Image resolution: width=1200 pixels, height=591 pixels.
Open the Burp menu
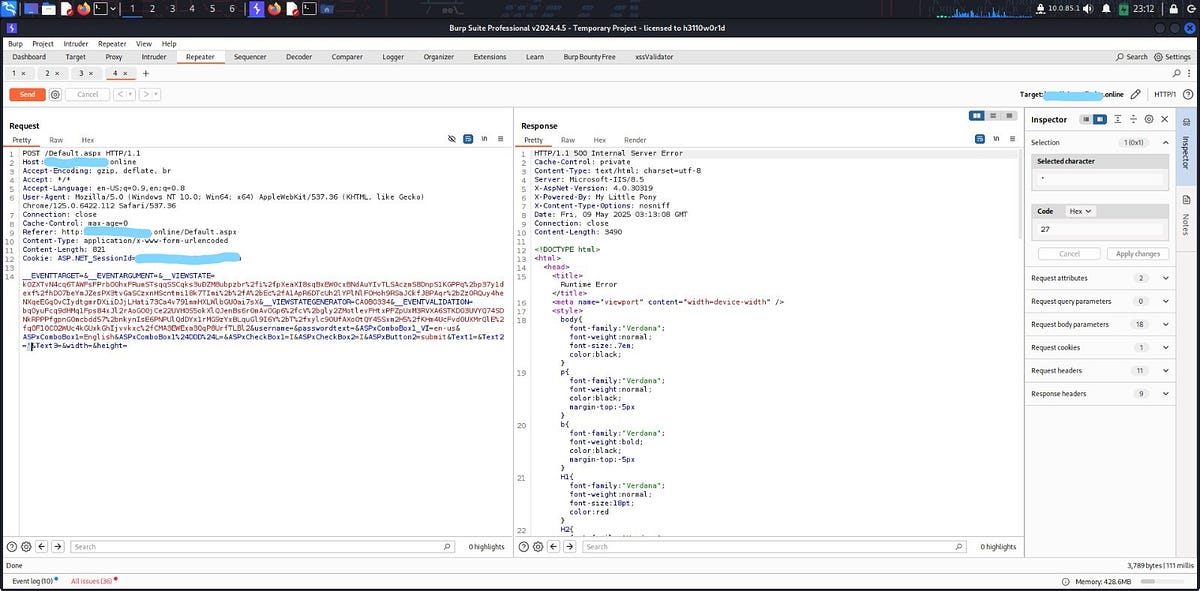pos(15,44)
